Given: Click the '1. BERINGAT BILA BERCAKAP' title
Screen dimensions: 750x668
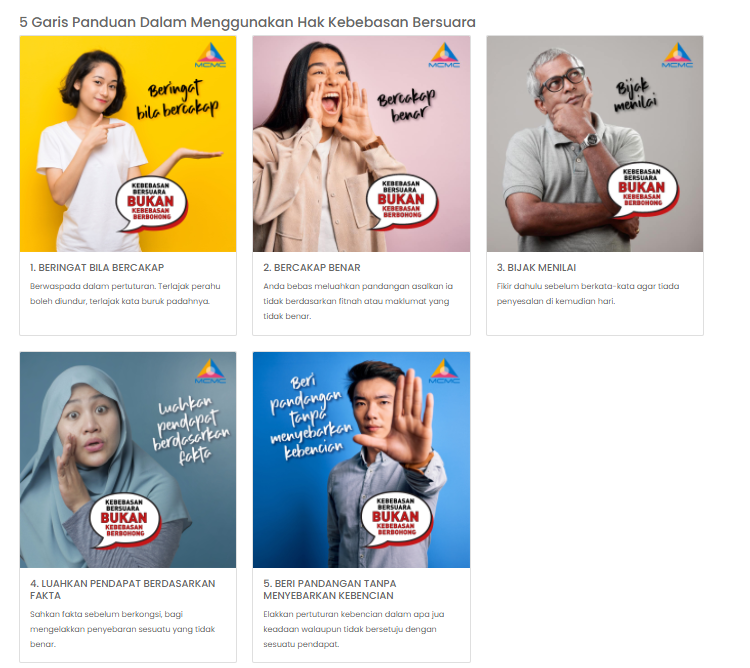Looking at the screenshot, I should click(x=97, y=268).
